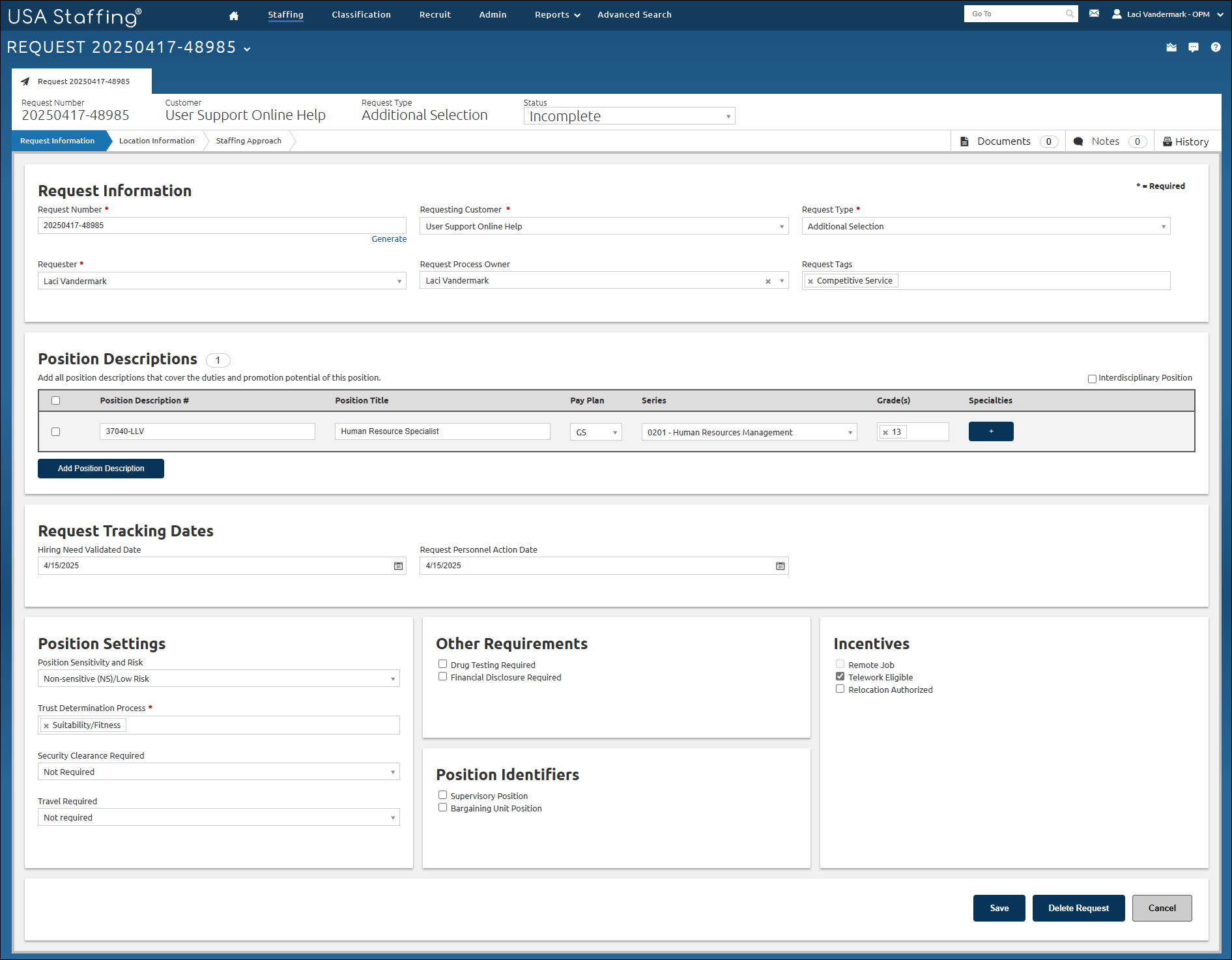This screenshot has width=1232, height=960.
Task: Click the plus icon under Specialties
Action: (x=990, y=431)
